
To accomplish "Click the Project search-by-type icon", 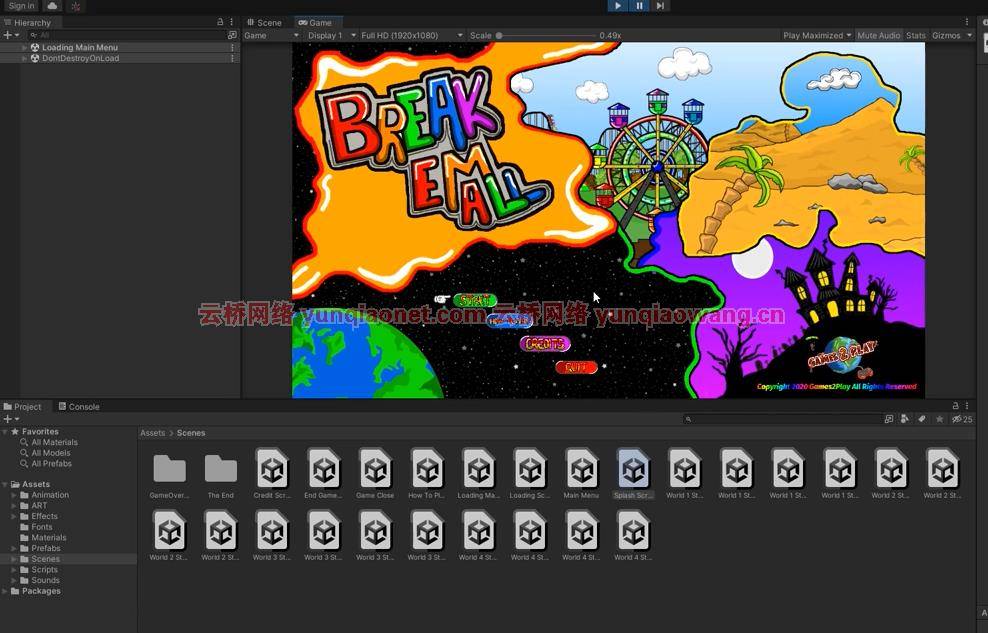I will (888, 419).
